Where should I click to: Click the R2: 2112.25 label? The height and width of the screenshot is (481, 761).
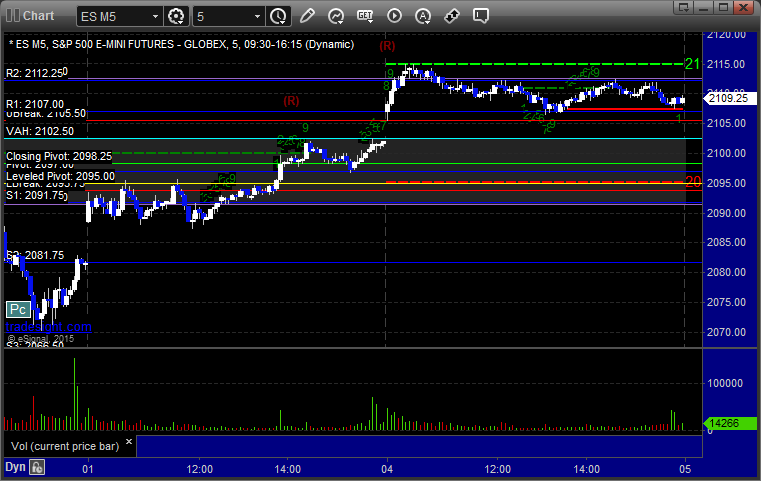pyautogui.click(x=34, y=73)
